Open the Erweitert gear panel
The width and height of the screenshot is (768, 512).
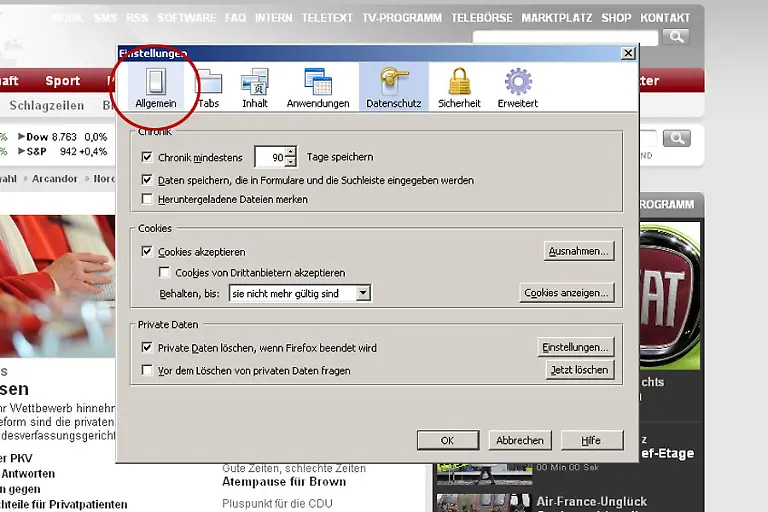(x=517, y=87)
